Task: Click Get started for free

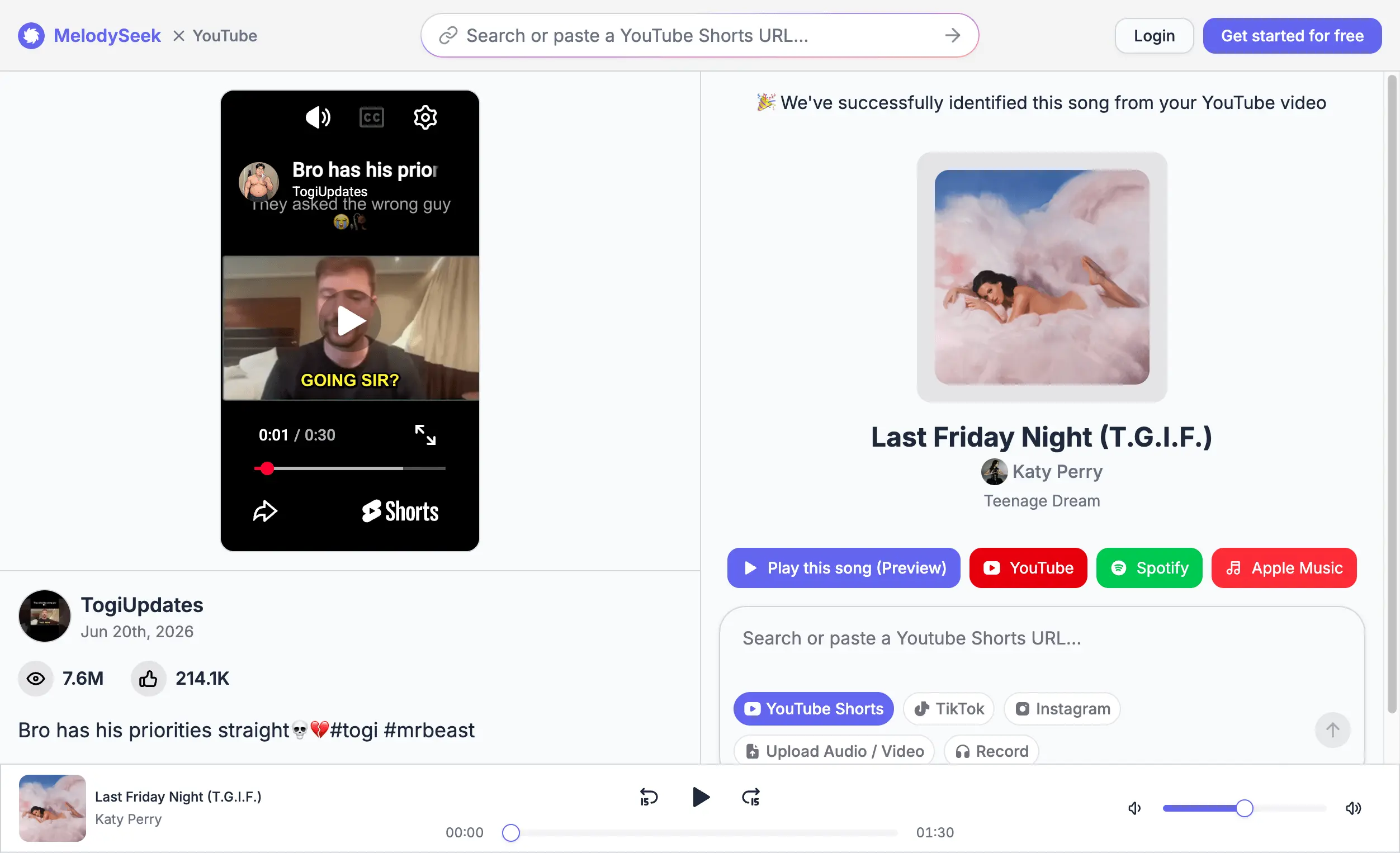Action: [x=1292, y=36]
